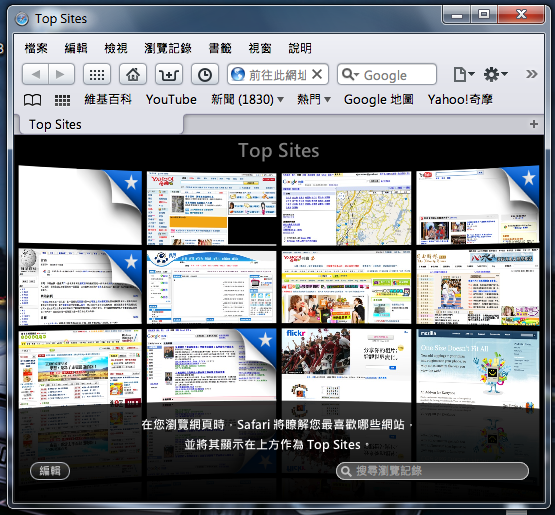The height and width of the screenshot is (515, 555).
Task: Minimize the Top Sites window
Action: pos(457,15)
